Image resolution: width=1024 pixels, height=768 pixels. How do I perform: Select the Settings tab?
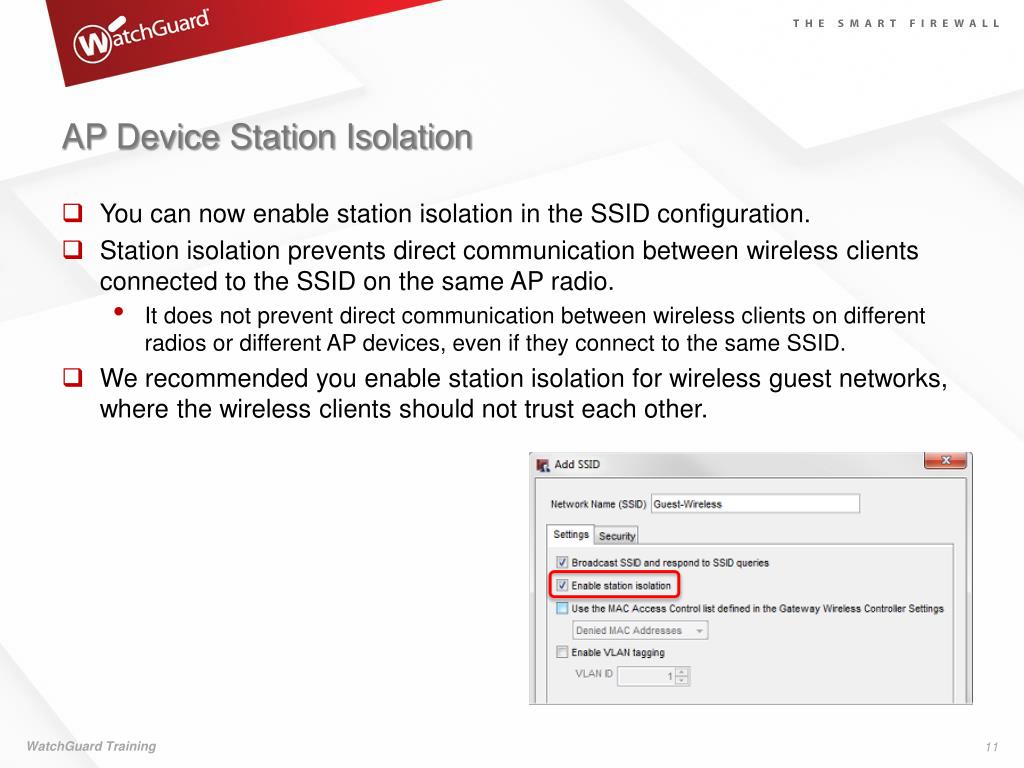(570, 534)
